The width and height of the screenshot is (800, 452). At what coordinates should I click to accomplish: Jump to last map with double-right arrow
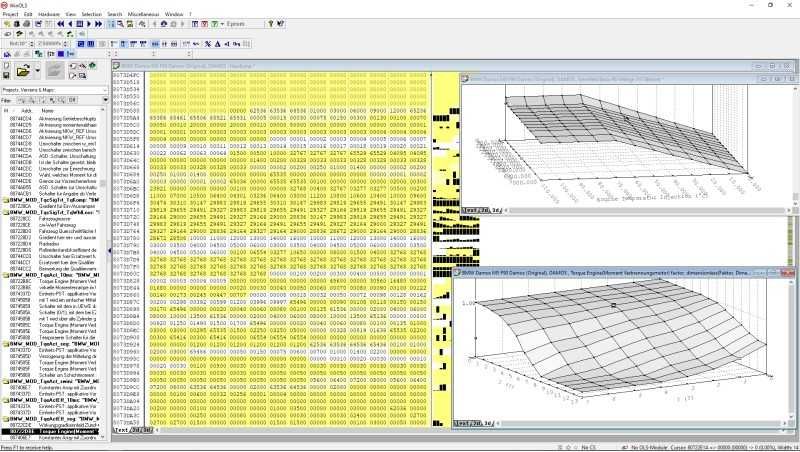(x=98, y=24)
